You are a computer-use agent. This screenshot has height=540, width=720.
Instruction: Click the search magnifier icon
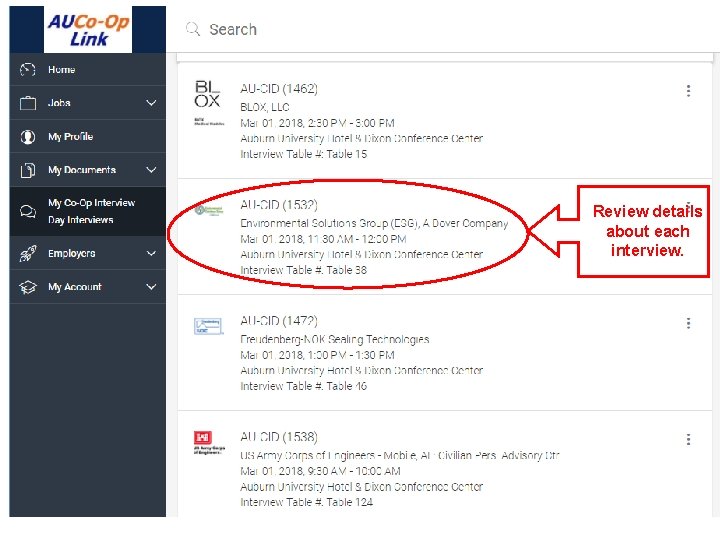(193, 29)
